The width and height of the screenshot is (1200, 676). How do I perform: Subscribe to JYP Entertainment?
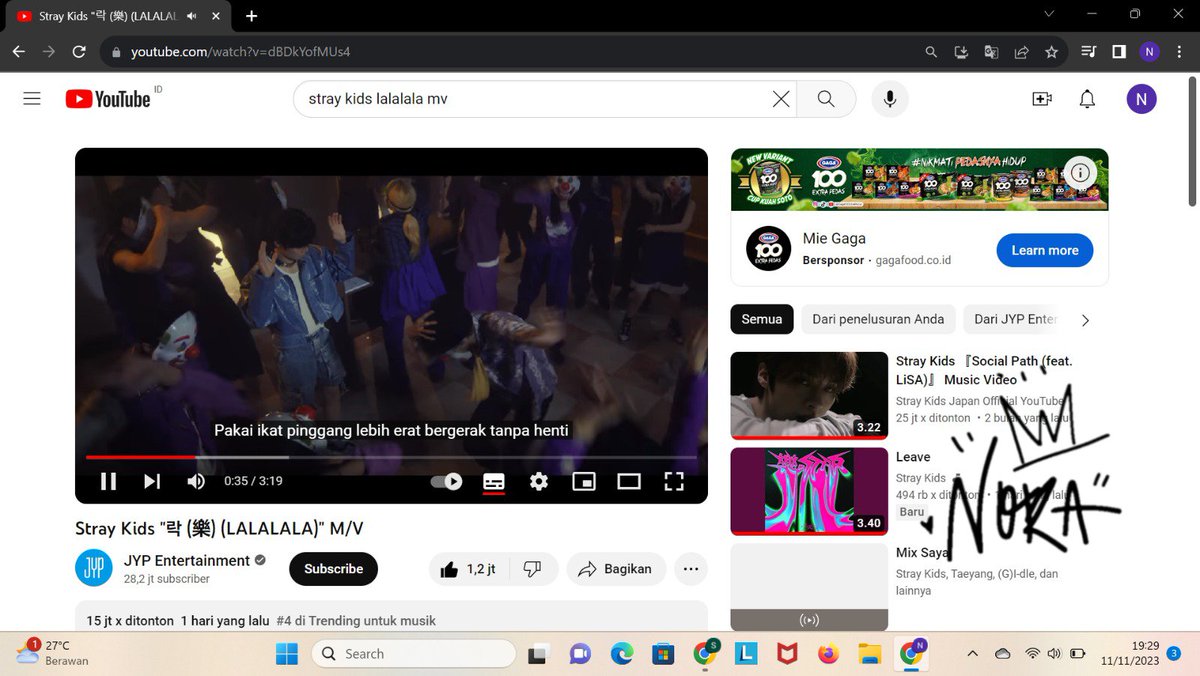pos(333,568)
